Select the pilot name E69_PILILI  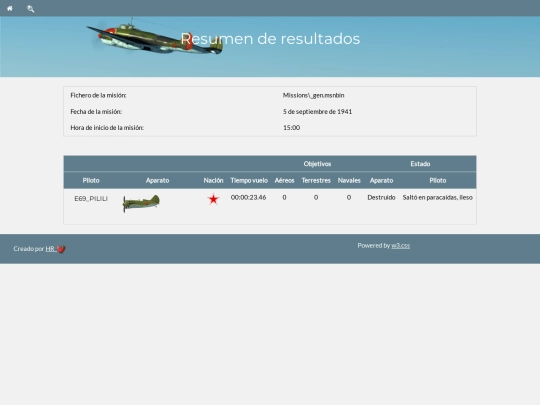[91, 199]
